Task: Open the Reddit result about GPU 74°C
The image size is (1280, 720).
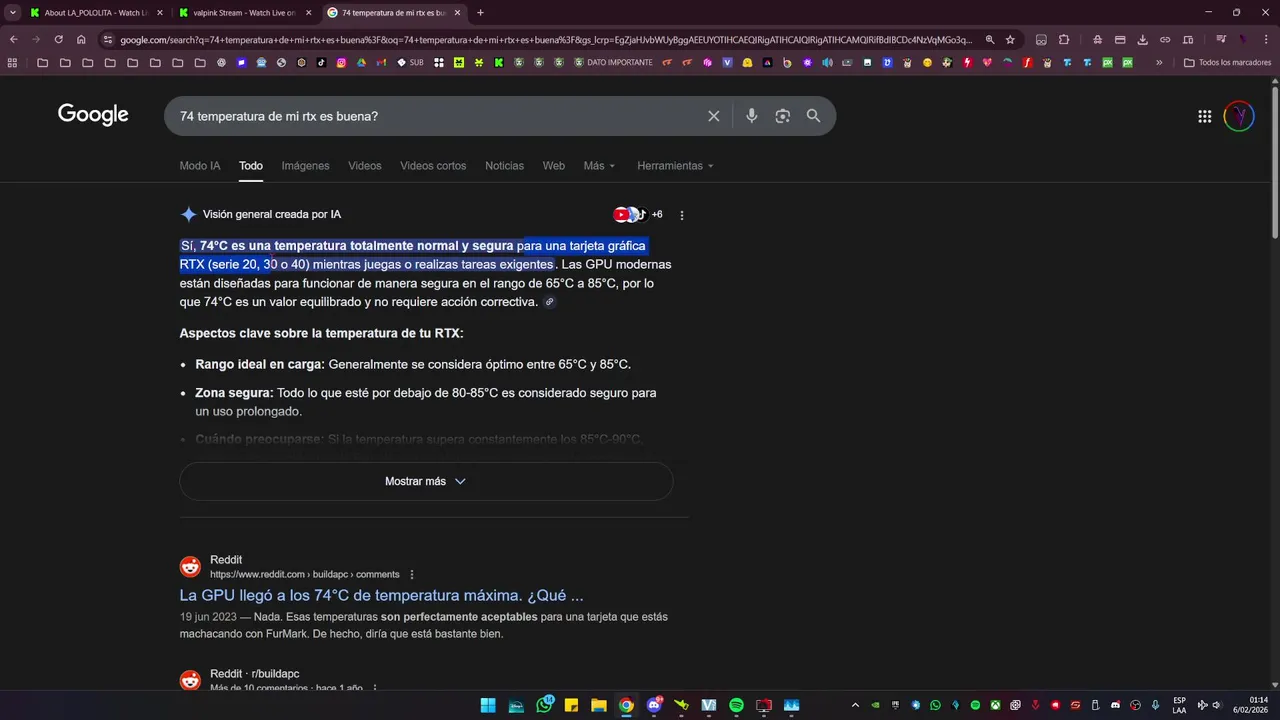Action: 381,596
